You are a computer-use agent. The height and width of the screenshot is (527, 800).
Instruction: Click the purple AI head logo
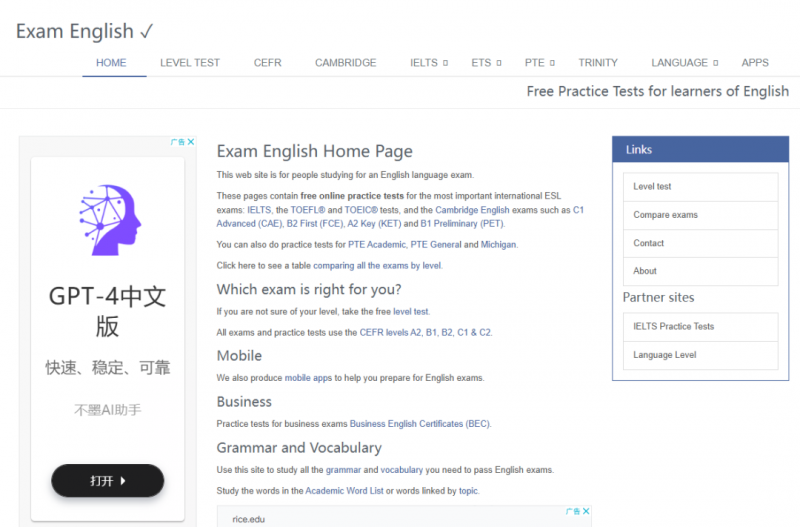[x=110, y=220]
